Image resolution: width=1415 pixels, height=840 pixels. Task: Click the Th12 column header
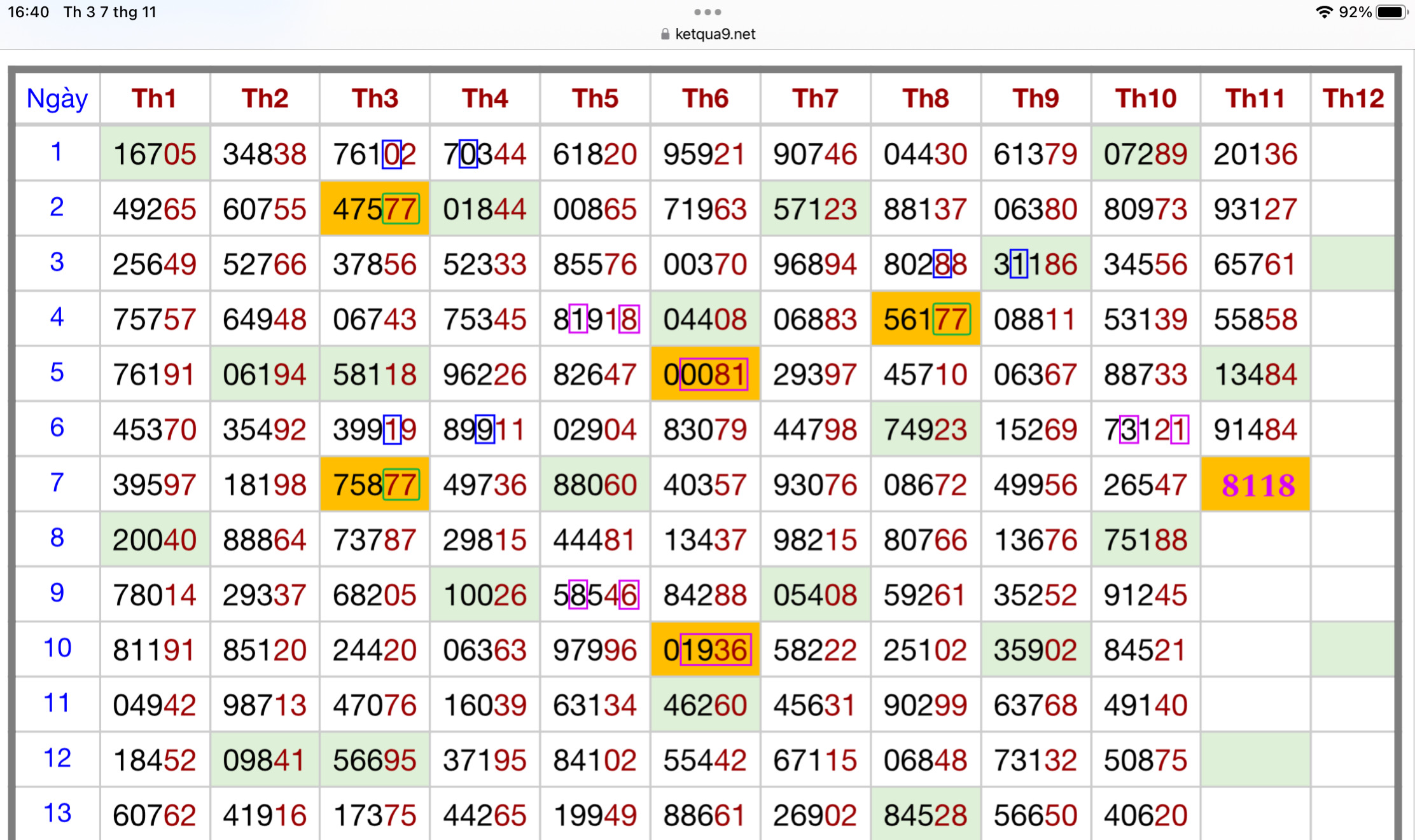(1353, 99)
